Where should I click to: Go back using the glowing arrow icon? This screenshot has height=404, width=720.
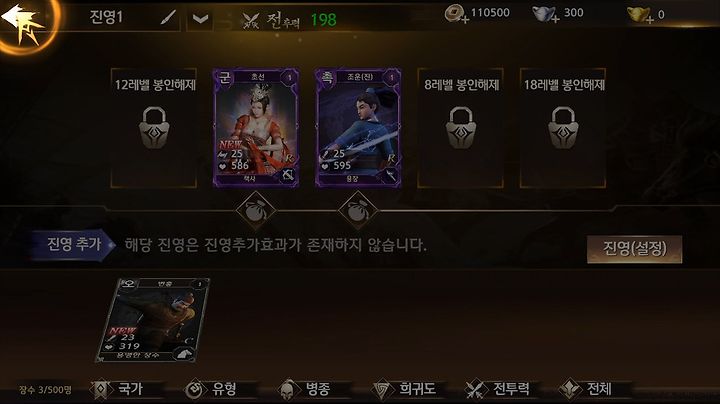(x=22, y=23)
